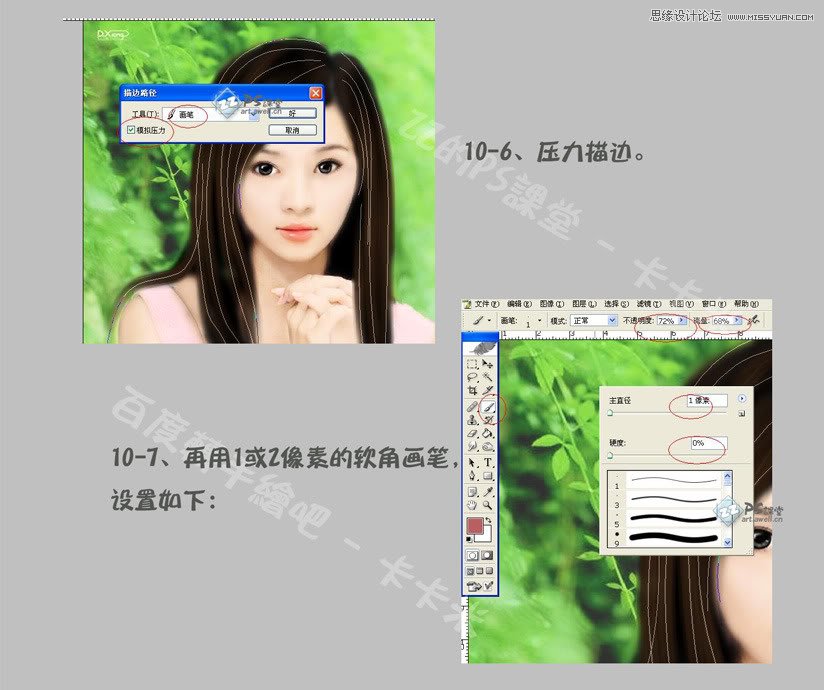
Task: Switch to full screen mode button
Action: tap(489, 568)
